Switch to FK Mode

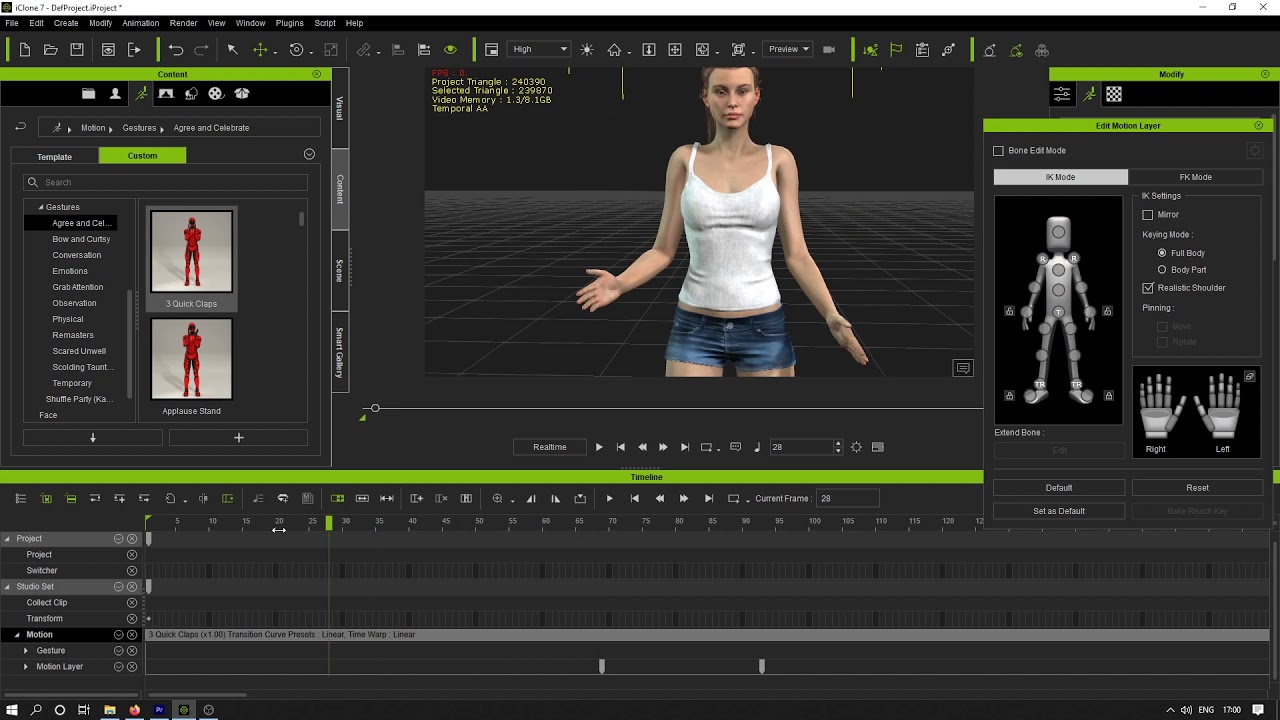(x=1195, y=177)
